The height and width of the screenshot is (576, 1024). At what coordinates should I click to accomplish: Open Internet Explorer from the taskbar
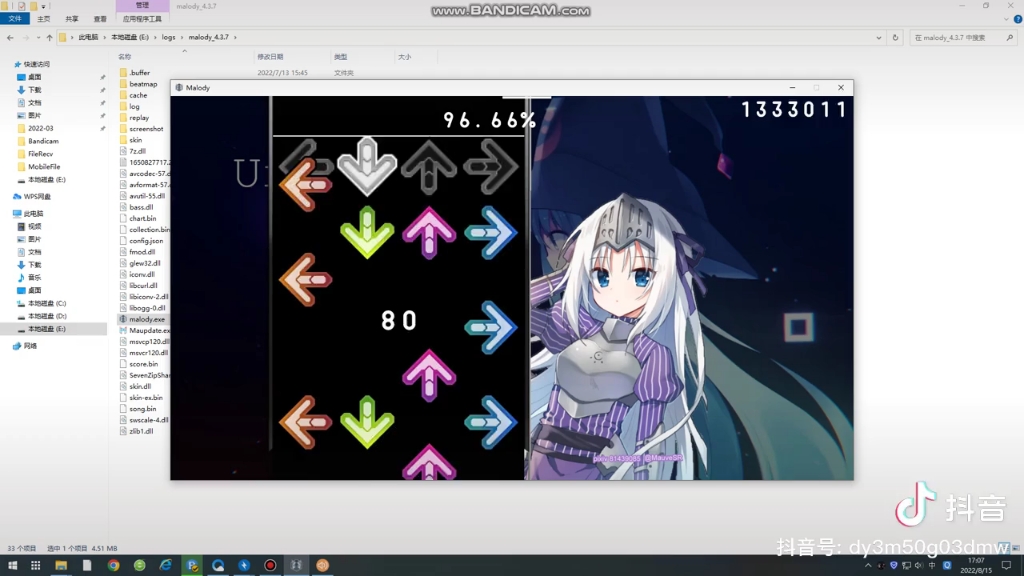pyautogui.click(x=166, y=566)
